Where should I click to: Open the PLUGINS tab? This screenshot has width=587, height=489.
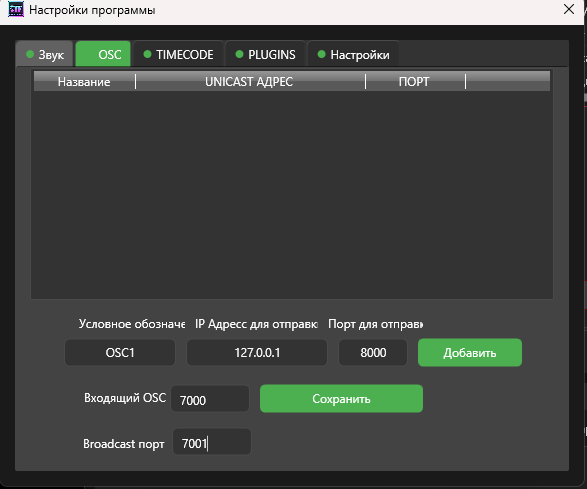coord(265,54)
